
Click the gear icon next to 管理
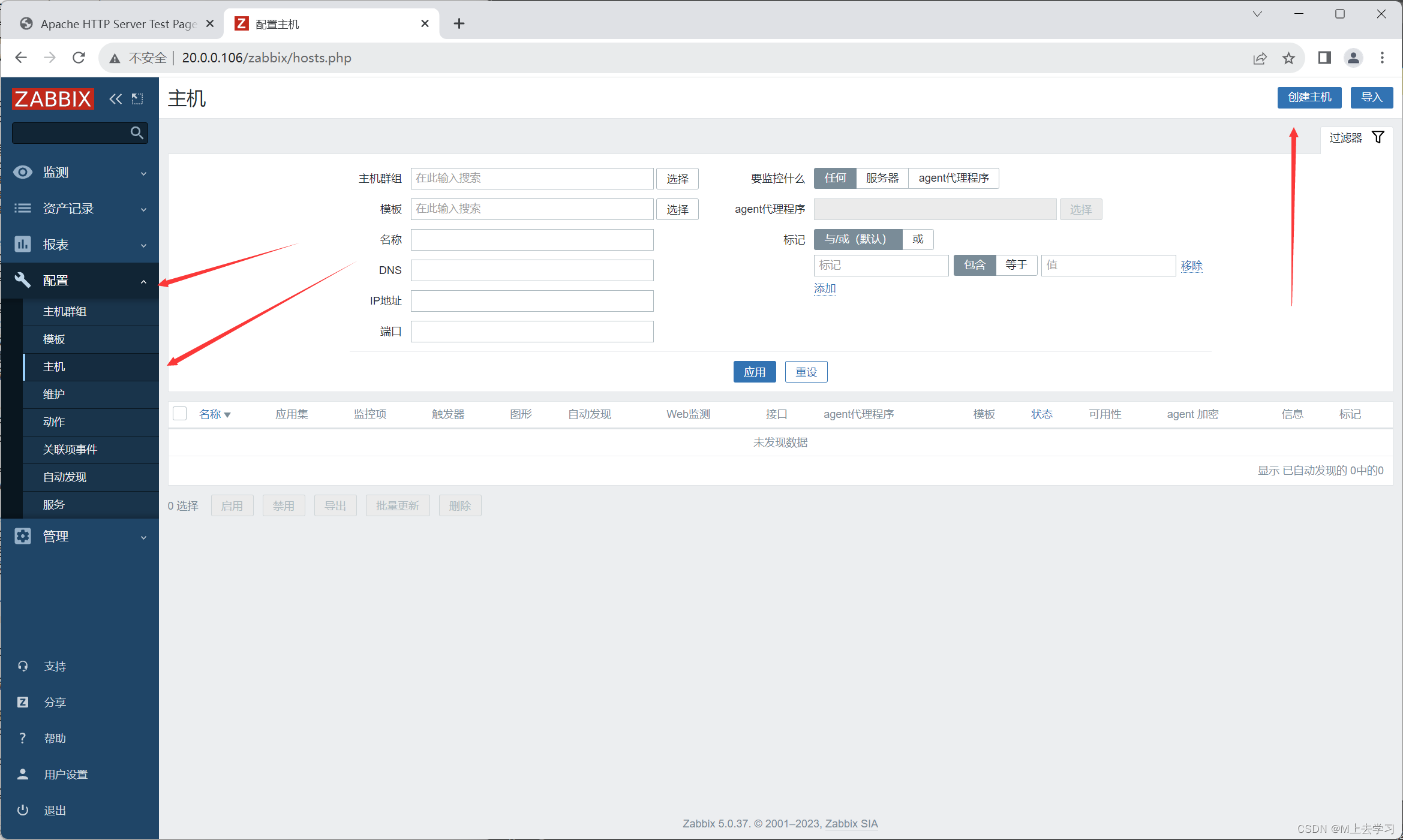[23, 536]
